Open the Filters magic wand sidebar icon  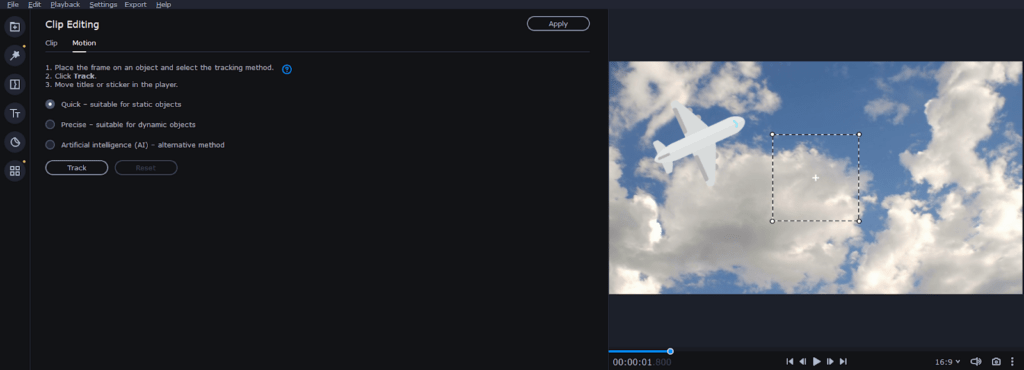coord(15,55)
